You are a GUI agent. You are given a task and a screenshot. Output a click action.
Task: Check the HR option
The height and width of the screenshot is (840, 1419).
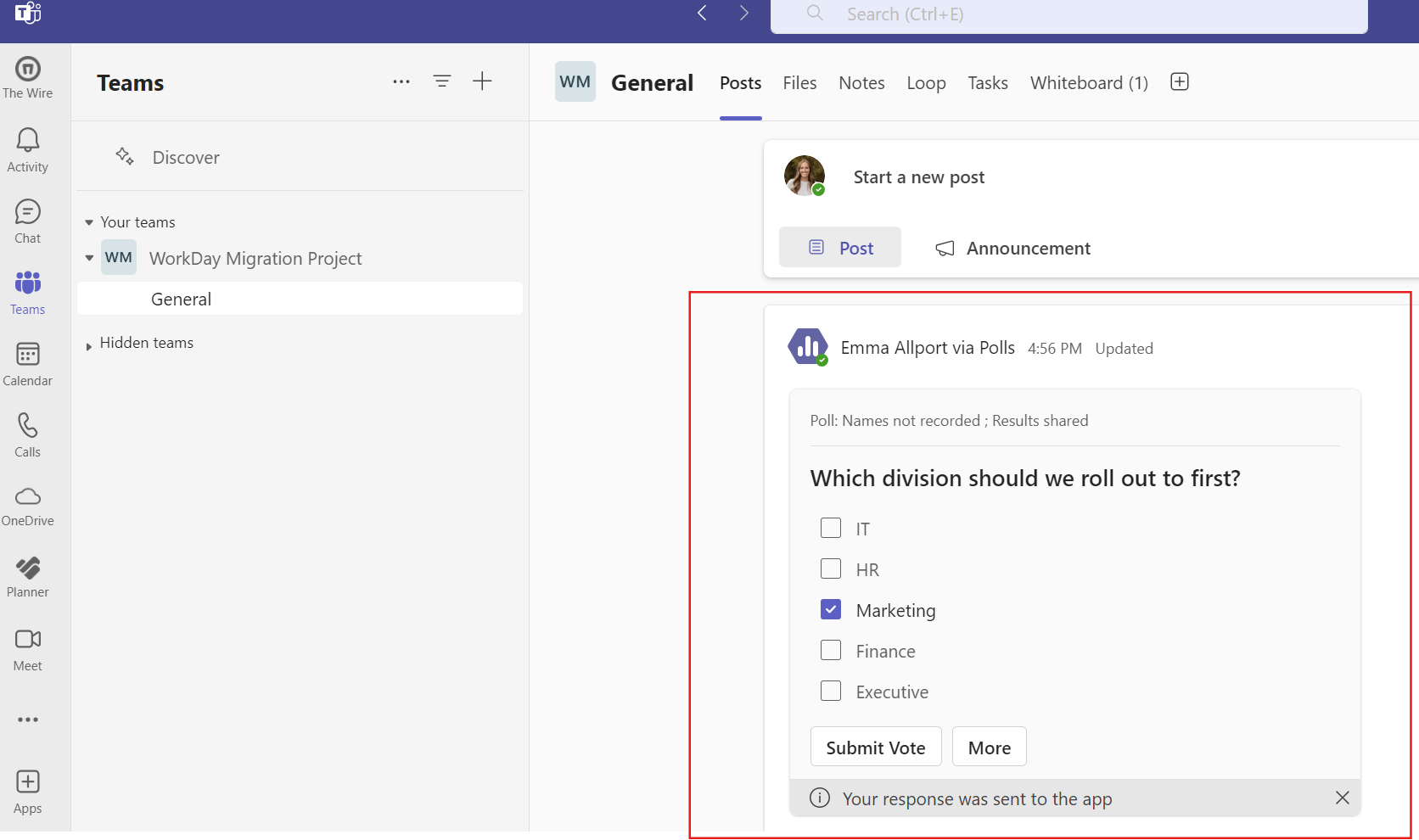831,568
